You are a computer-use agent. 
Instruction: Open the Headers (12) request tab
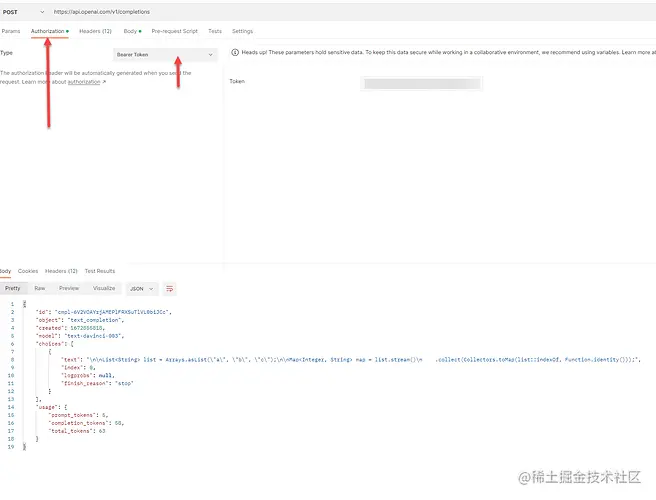[x=95, y=31]
